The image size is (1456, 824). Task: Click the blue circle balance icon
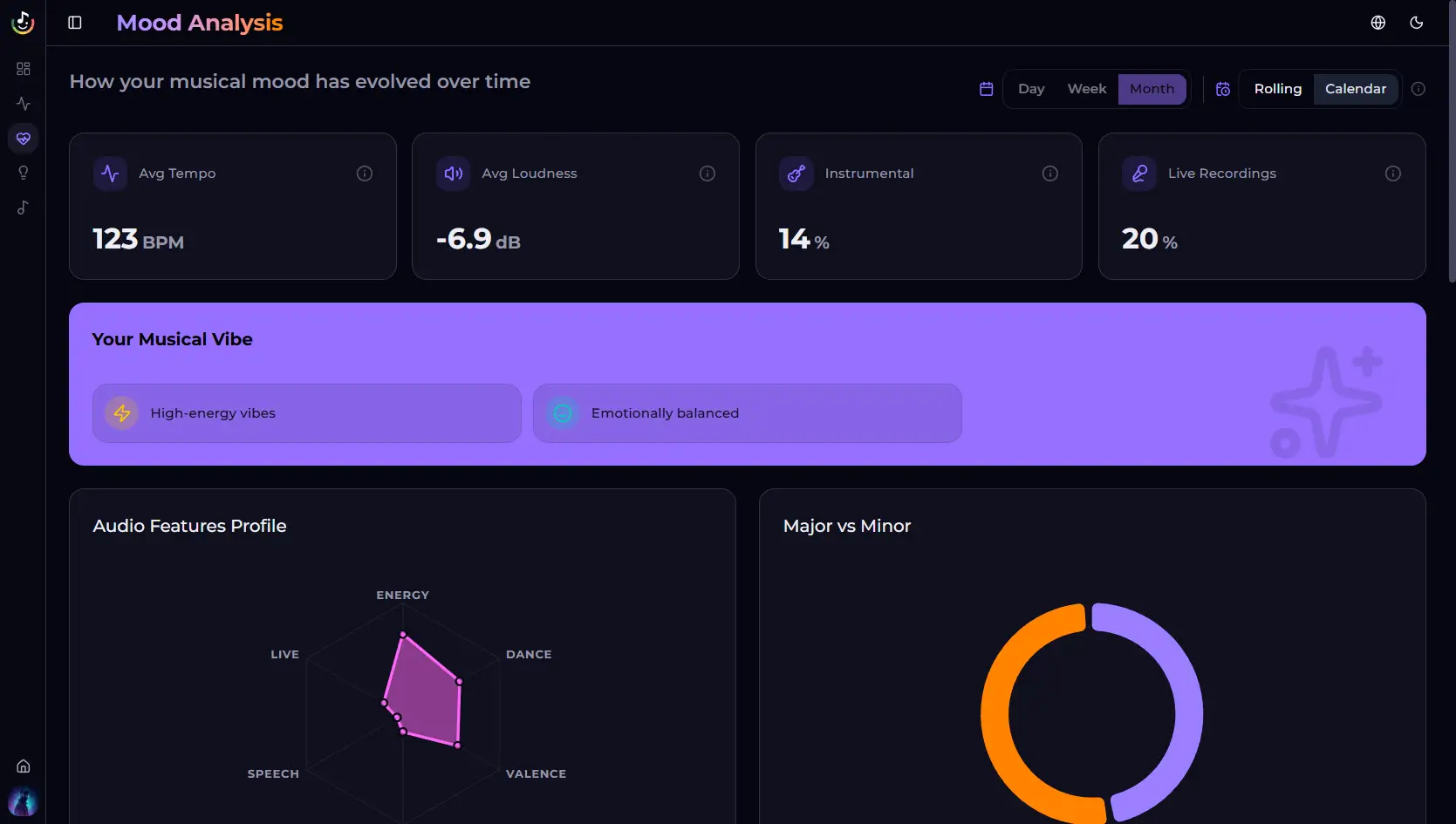point(564,413)
